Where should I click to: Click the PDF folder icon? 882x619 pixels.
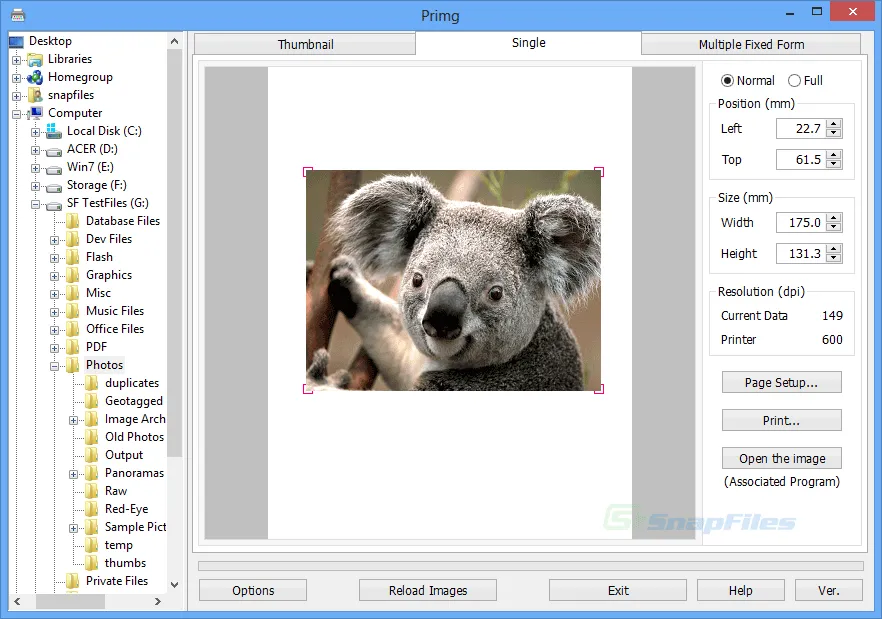point(73,347)
